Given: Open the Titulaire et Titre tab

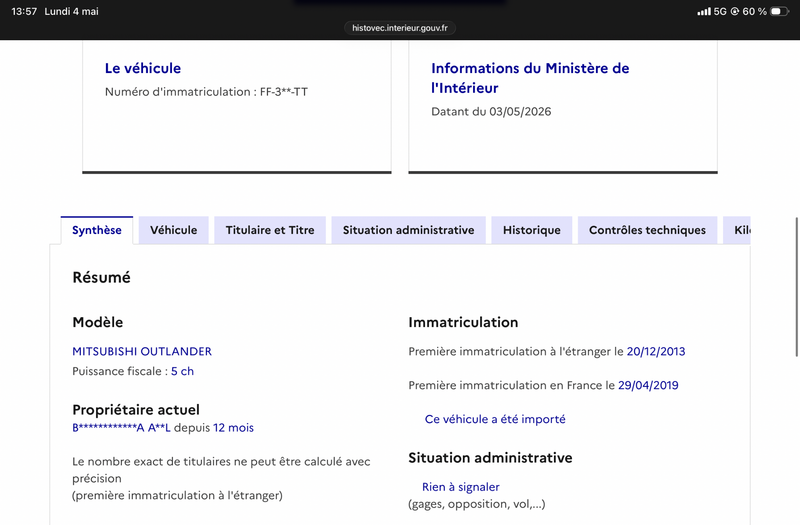Looking at the screenshot, I should pyautogui.click(x=270, y=230).
